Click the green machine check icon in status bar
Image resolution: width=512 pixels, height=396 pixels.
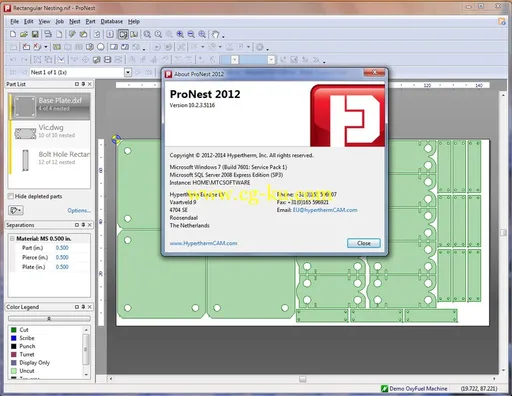[x=384, y=388]
